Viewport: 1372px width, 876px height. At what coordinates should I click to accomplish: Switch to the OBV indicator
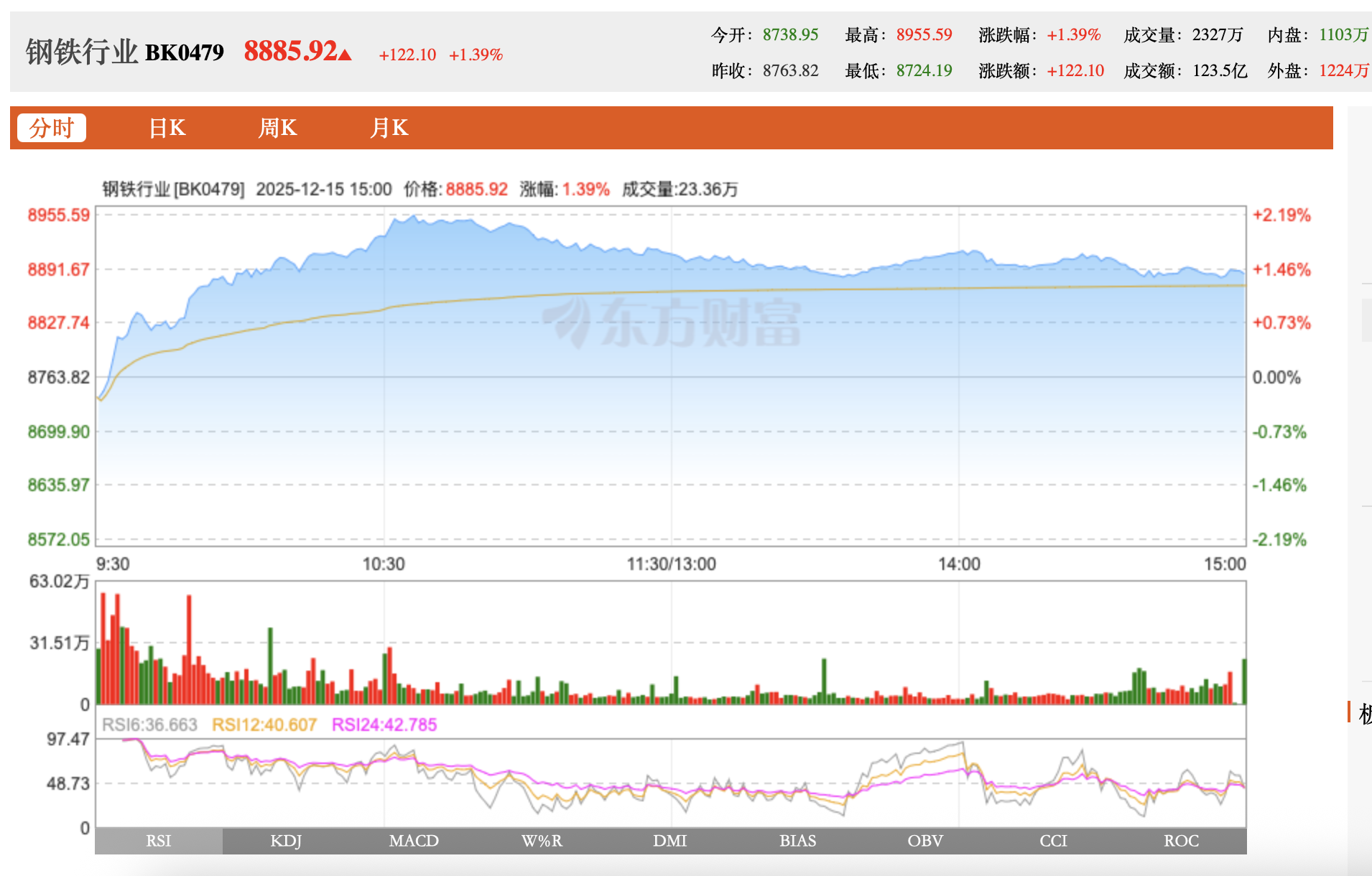tap(925, 841)
